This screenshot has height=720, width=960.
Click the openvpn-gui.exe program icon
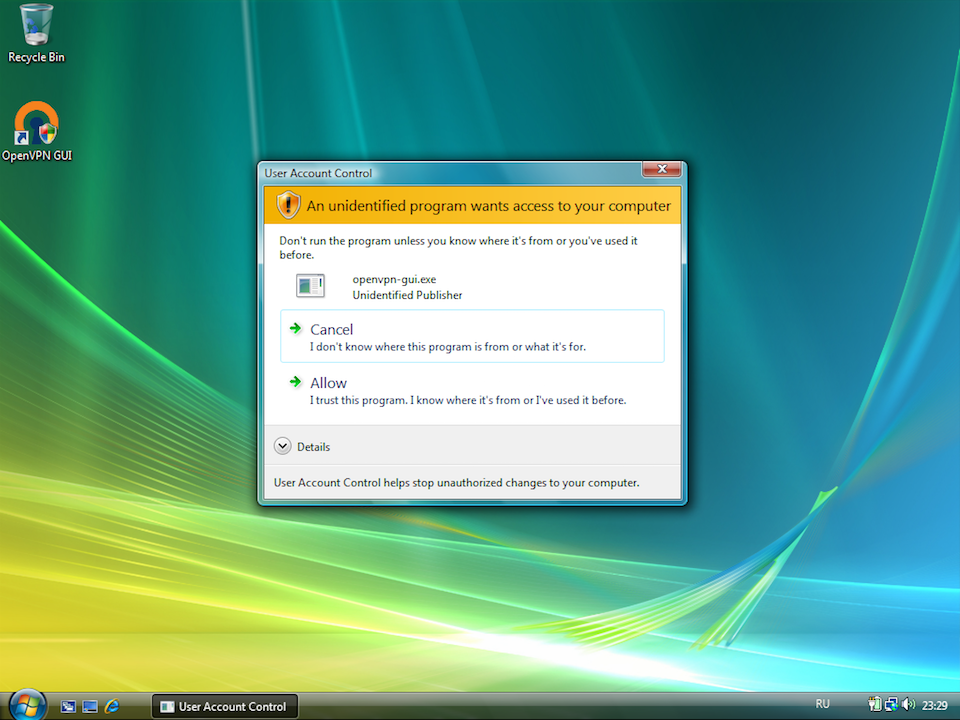[310, 286]
